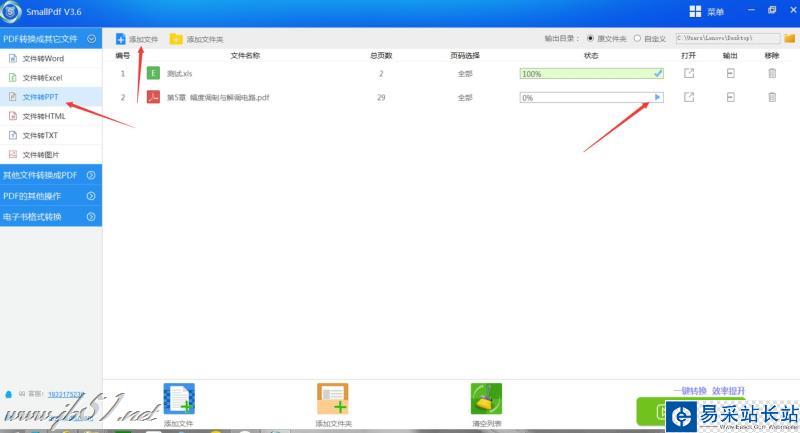Open the converted 测试.xls file via 打开 icon

click(x=689, y=73)
